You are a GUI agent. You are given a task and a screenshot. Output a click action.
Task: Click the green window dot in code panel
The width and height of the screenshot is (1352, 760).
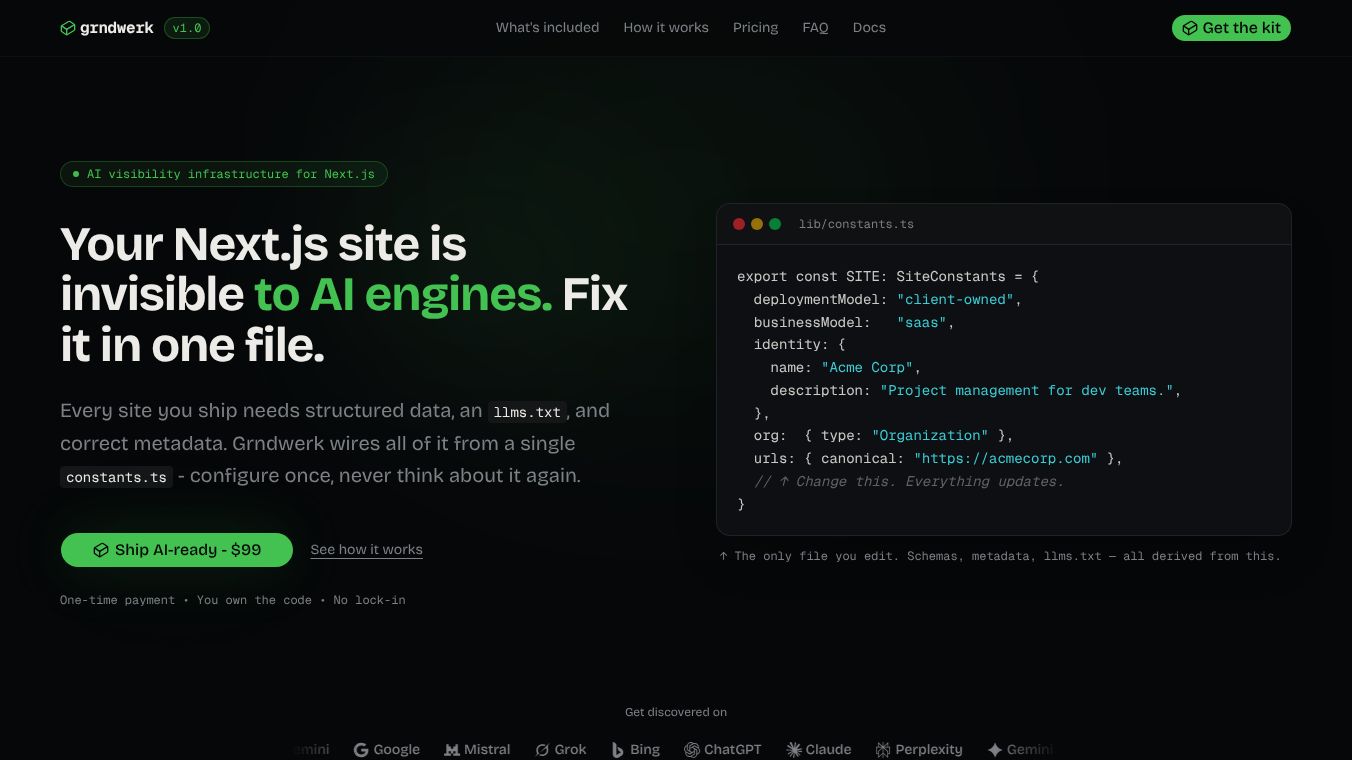tap(775, 224)
